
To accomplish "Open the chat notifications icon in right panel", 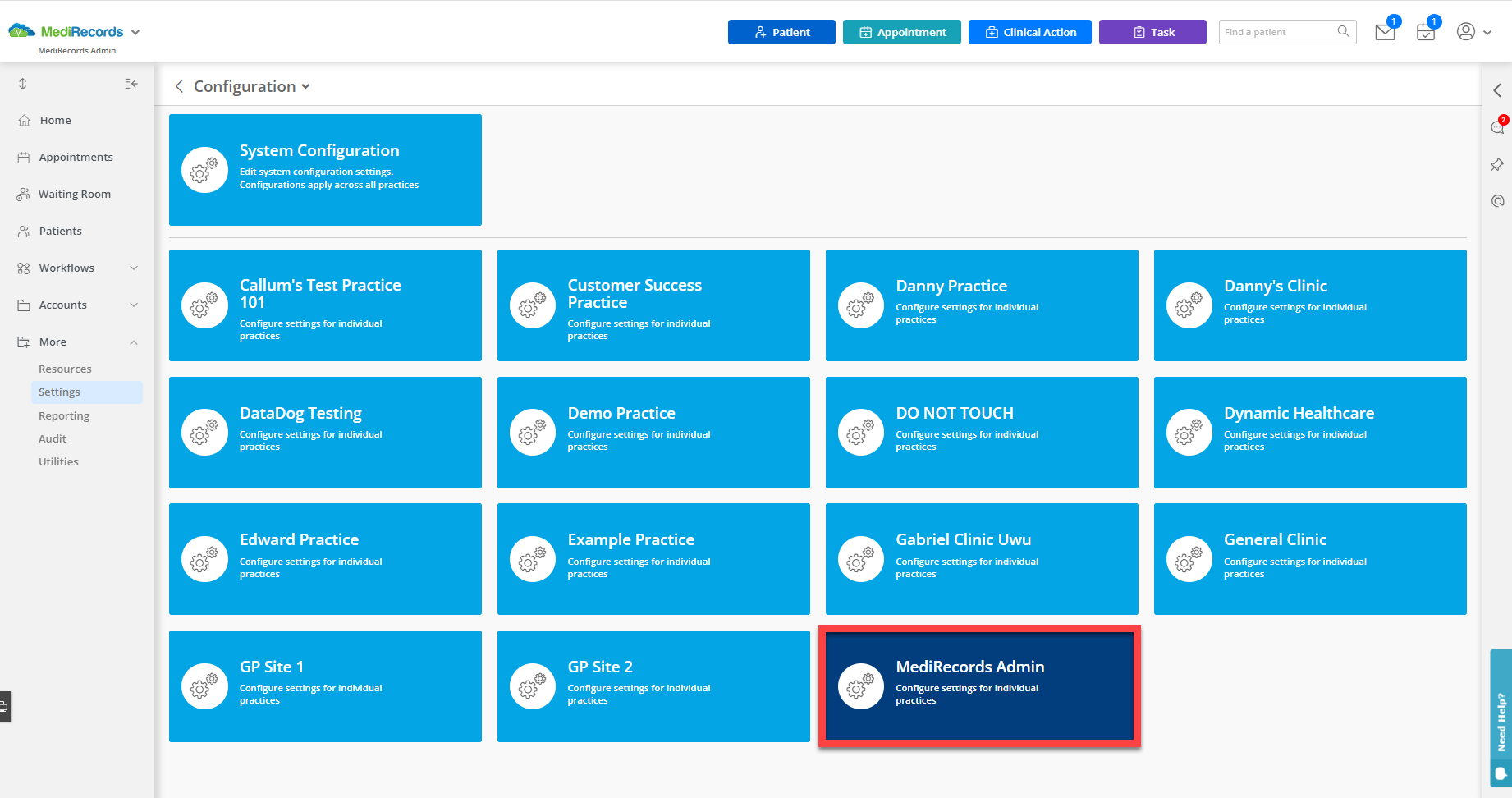I will pos(1498,126).
